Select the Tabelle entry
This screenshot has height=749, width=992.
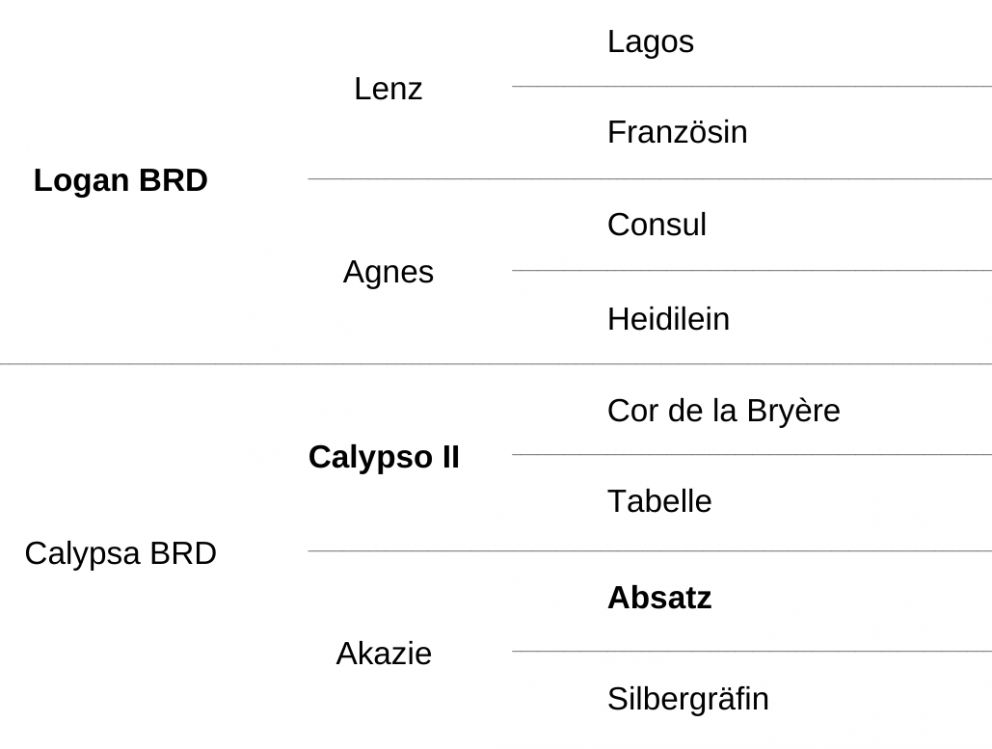(x=659, y=502)
